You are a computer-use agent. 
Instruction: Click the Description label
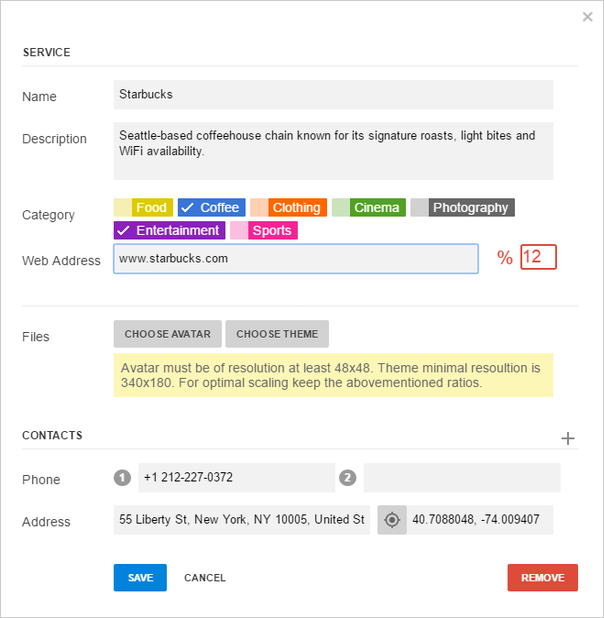click(x=54, y=139)
